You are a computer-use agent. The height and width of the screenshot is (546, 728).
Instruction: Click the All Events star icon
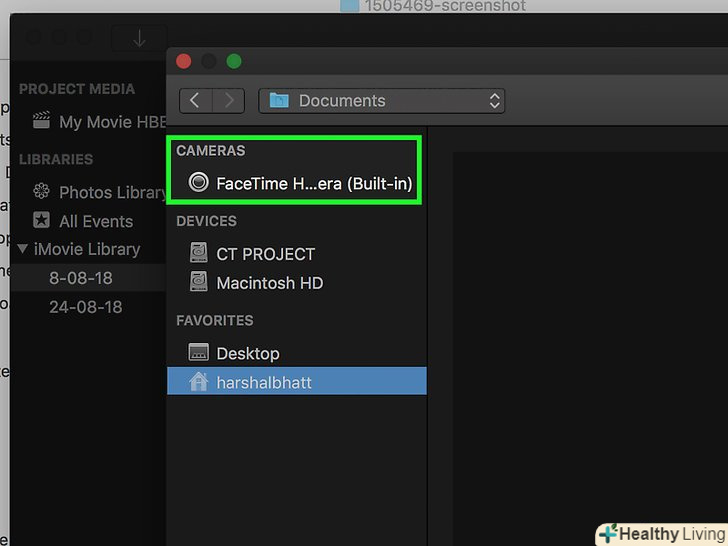coord(41,220)
